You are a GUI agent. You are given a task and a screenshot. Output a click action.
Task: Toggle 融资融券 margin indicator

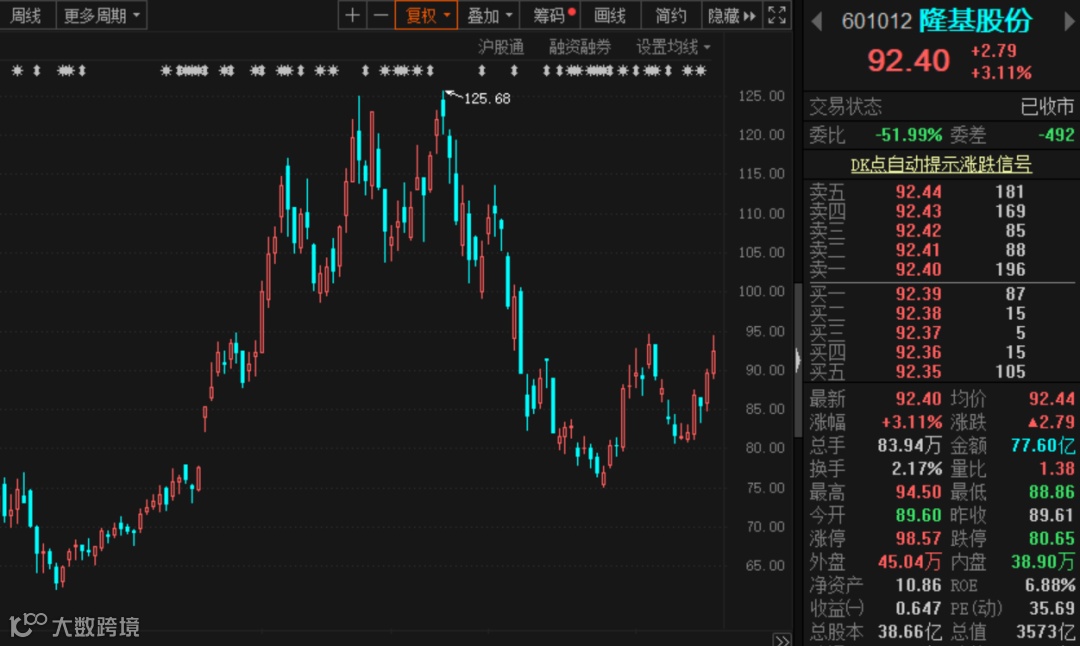579,47
